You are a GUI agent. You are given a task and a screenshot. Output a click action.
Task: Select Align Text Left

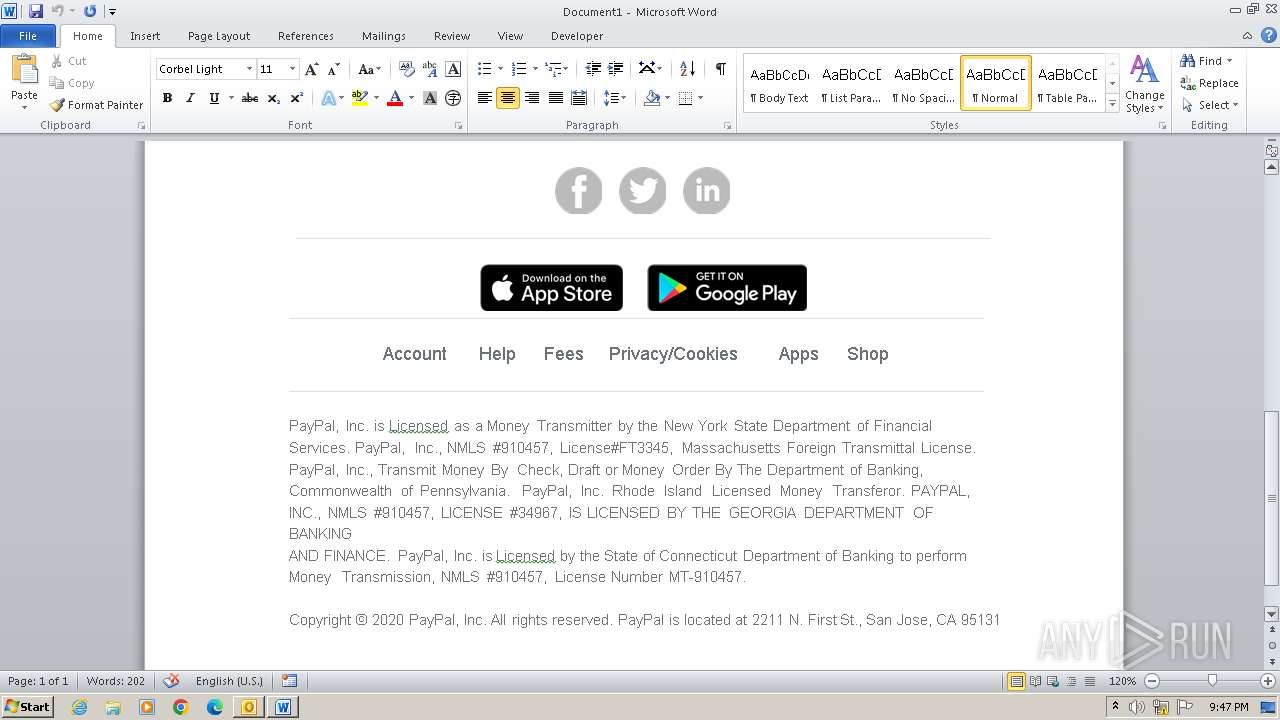point(485,98)
